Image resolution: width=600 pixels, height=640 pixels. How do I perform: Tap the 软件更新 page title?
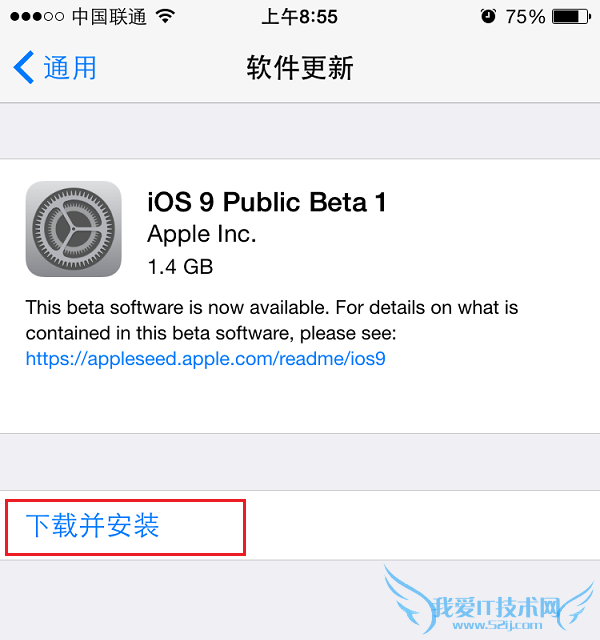[300, 68]
